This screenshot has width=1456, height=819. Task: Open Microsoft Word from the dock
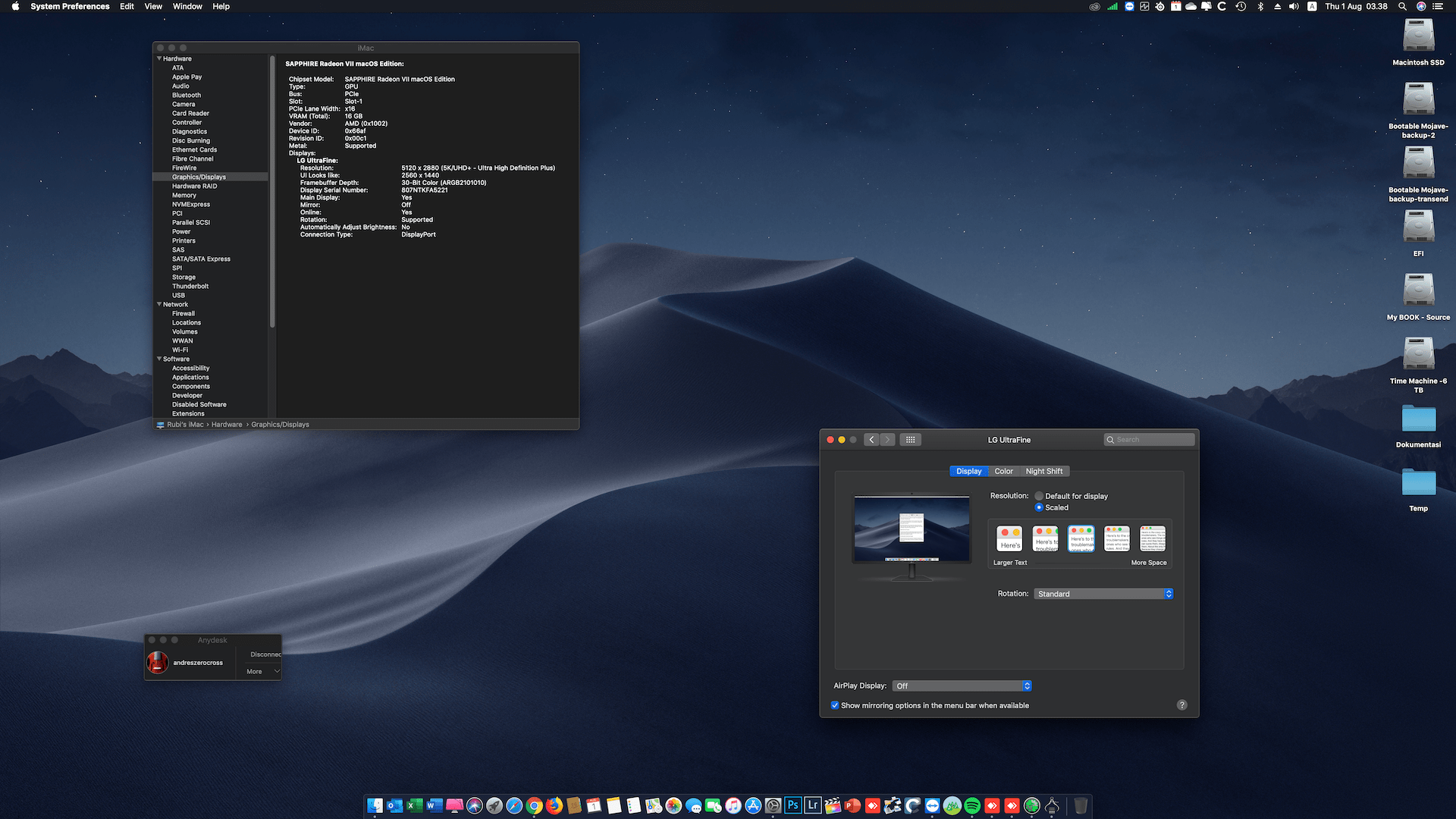pyautogui.click(x=435, y=805)
